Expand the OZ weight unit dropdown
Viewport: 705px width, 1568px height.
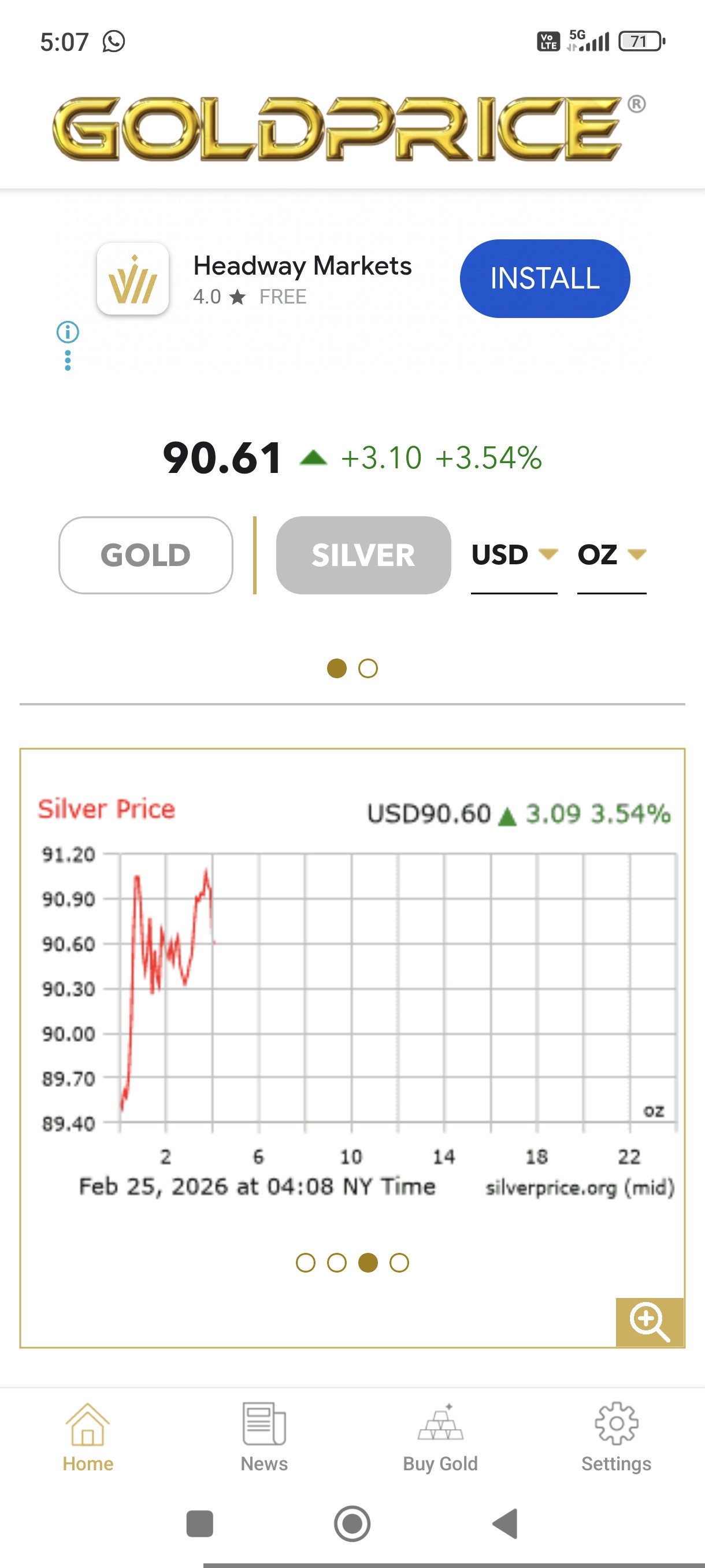point(611,555)
